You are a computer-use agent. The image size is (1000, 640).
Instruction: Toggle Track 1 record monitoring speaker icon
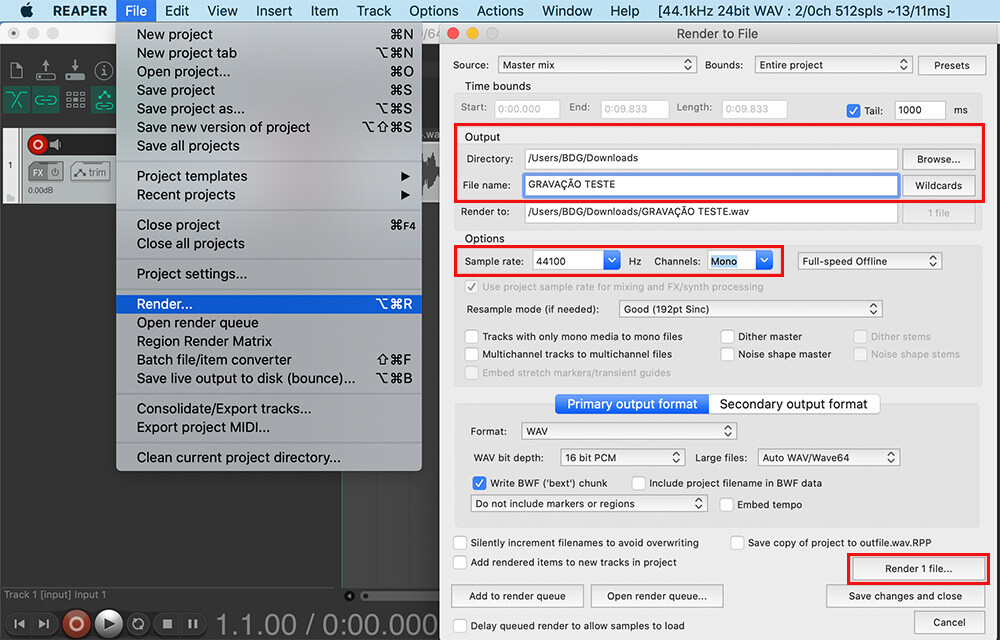tap(56, 145)
